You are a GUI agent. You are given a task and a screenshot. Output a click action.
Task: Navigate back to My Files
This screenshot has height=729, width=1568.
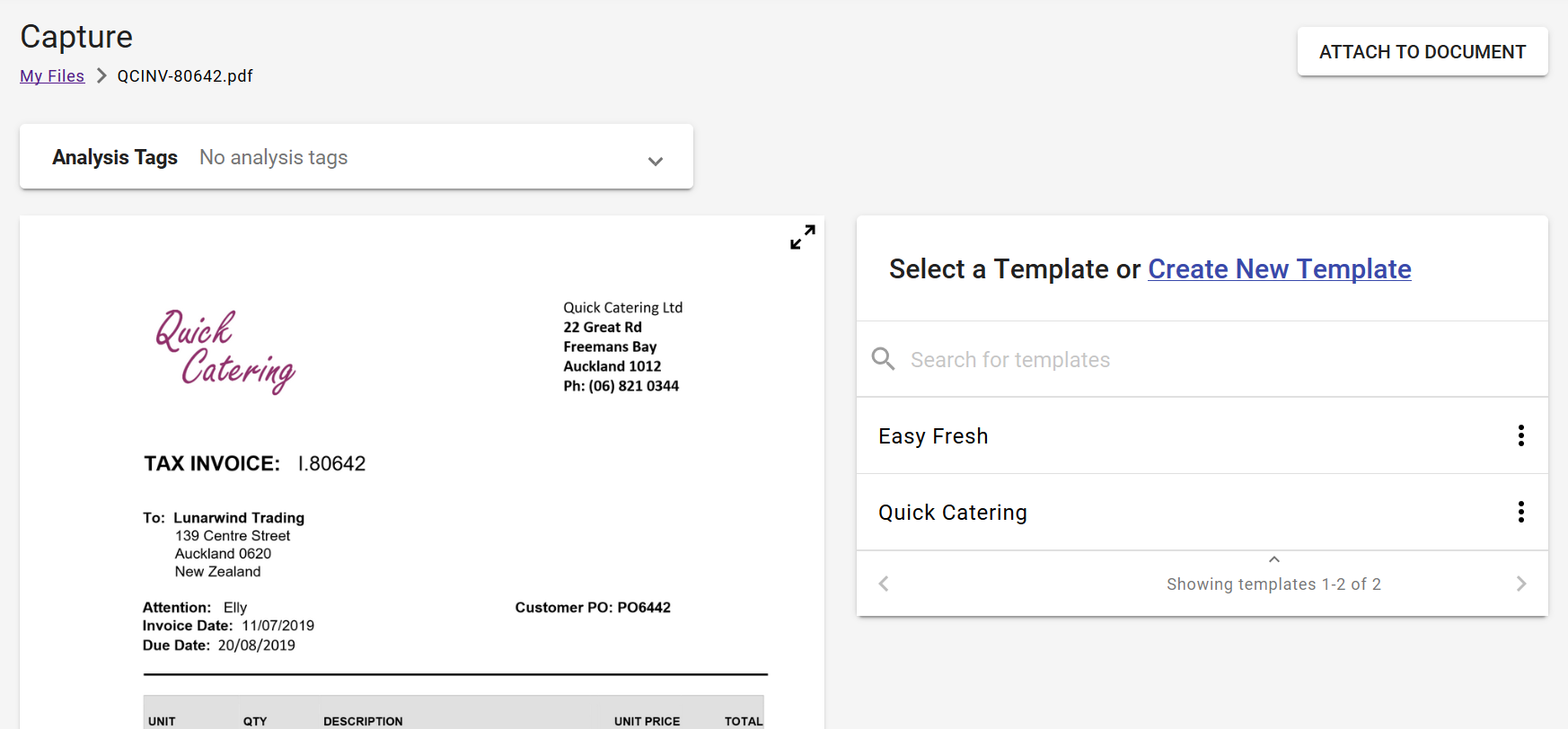click(51, 75)
